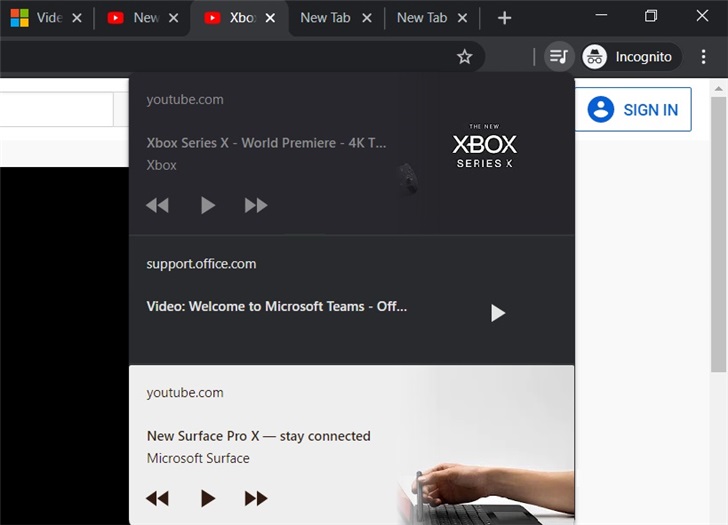Select the last New Tab
Screen dimensions: 728x525
click(x=421, y=18)
